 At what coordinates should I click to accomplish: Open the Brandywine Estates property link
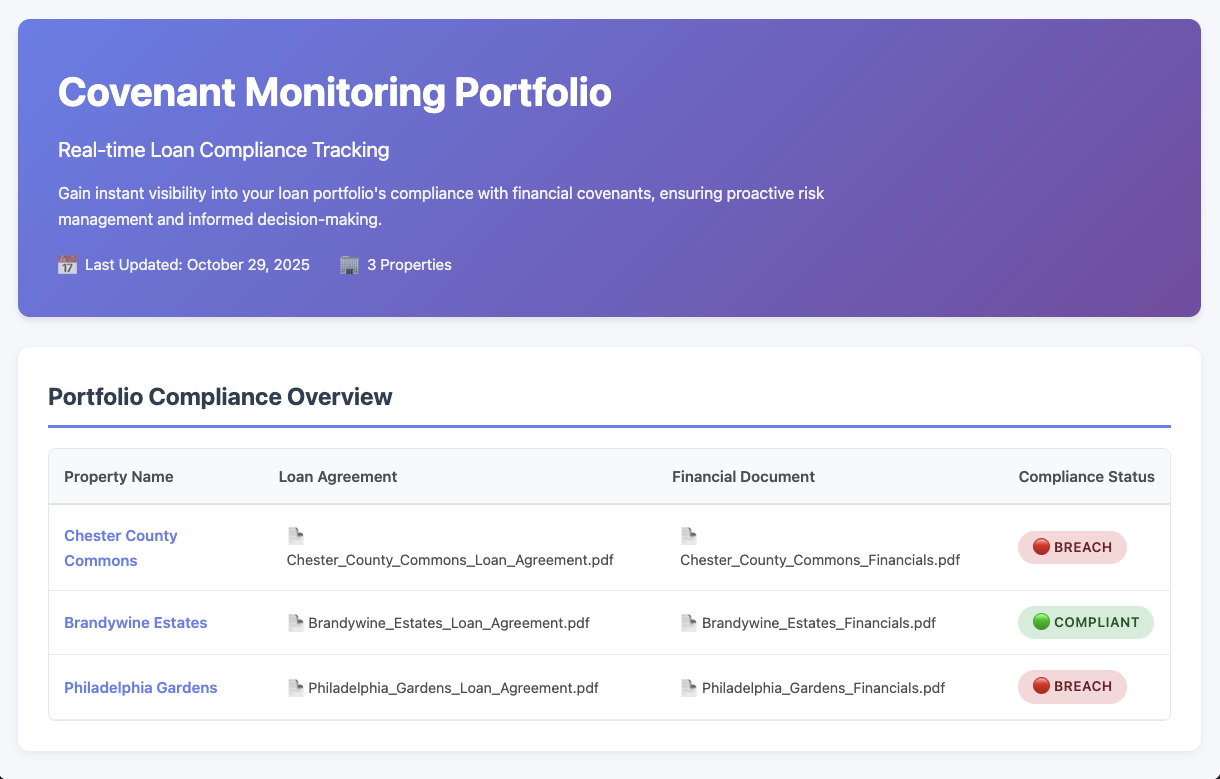pos(136,622)
